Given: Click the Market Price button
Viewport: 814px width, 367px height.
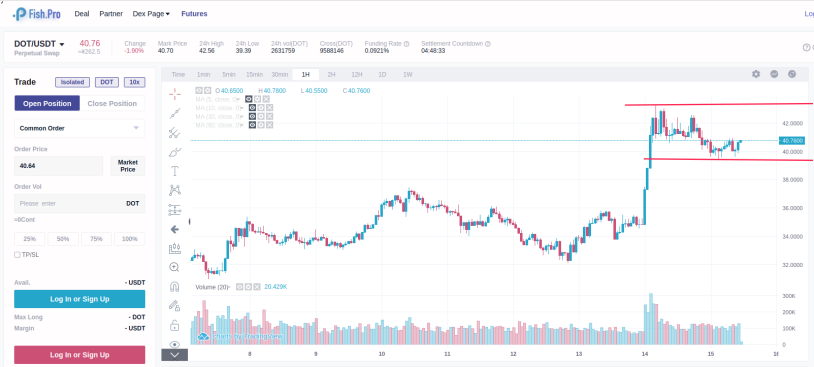Looking at the screenshot, I should pos(128,166).
